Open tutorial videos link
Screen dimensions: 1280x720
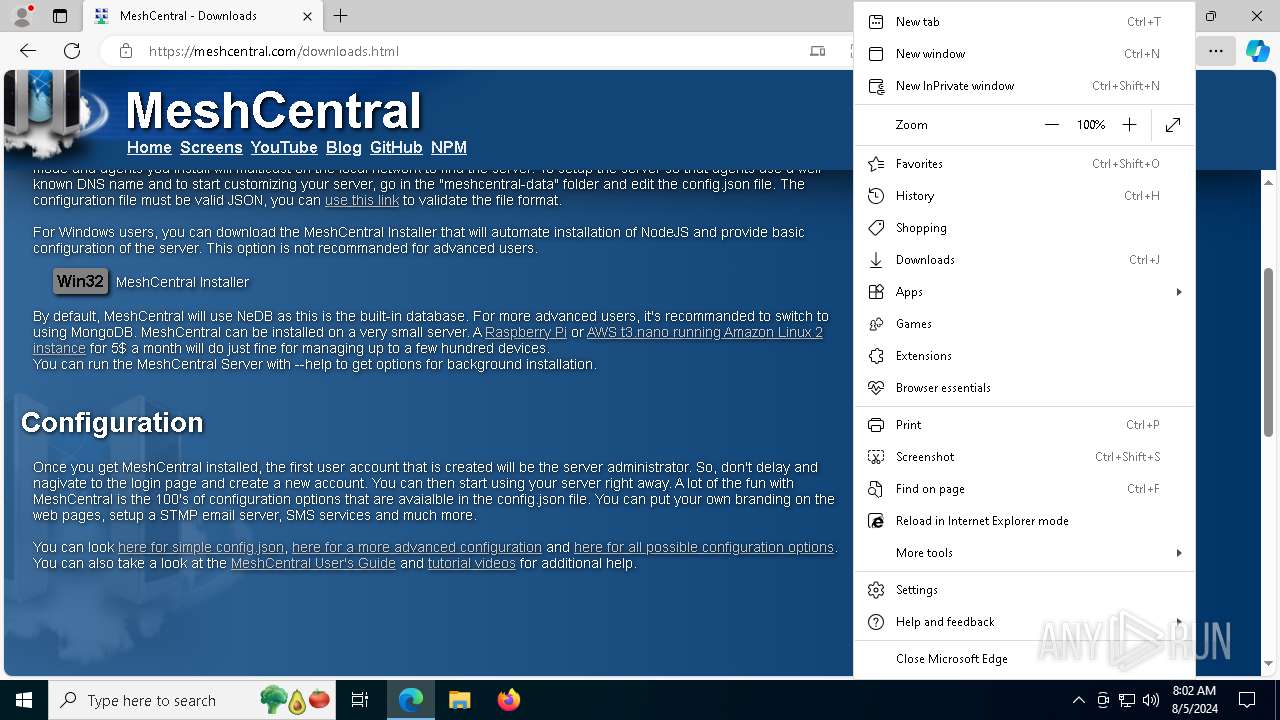tap(472, 563)
